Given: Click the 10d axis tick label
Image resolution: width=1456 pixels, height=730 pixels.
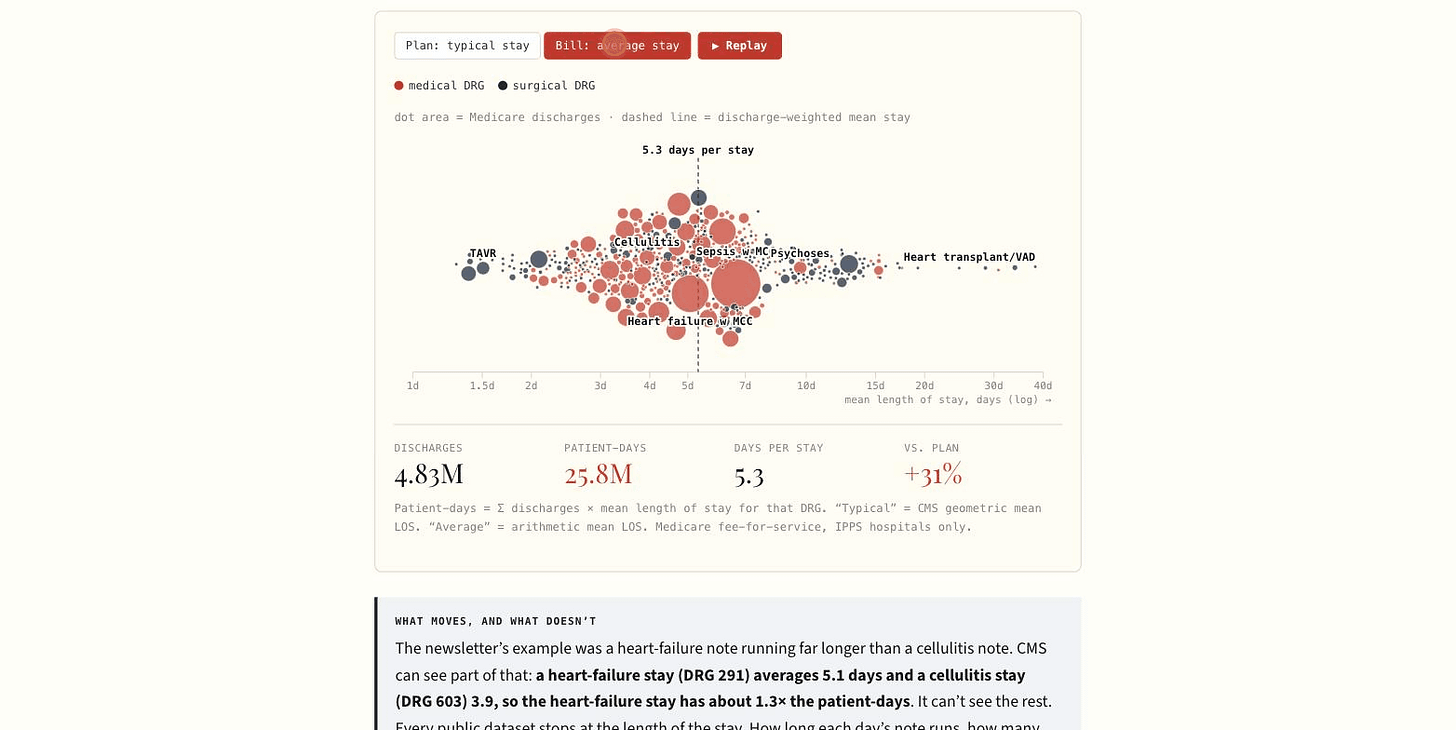Looking at the screenshot, I should [806, 386].
